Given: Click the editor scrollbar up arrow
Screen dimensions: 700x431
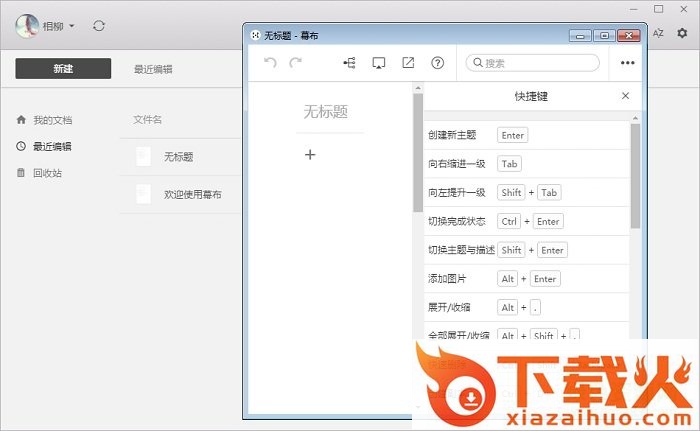Looking at the screenshot, I should [x=418, y=88].
